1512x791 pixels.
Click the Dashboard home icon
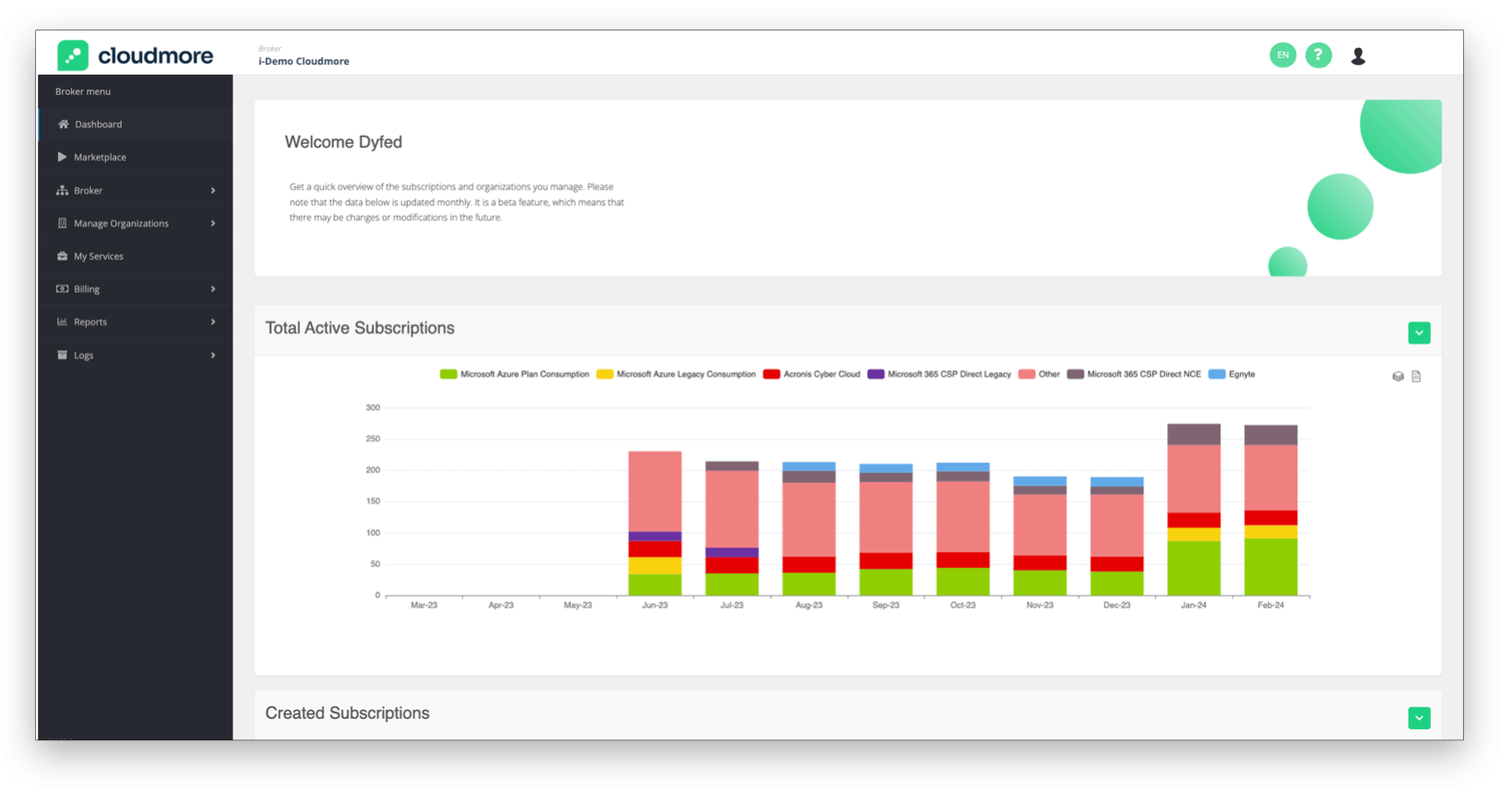(64, 125)
